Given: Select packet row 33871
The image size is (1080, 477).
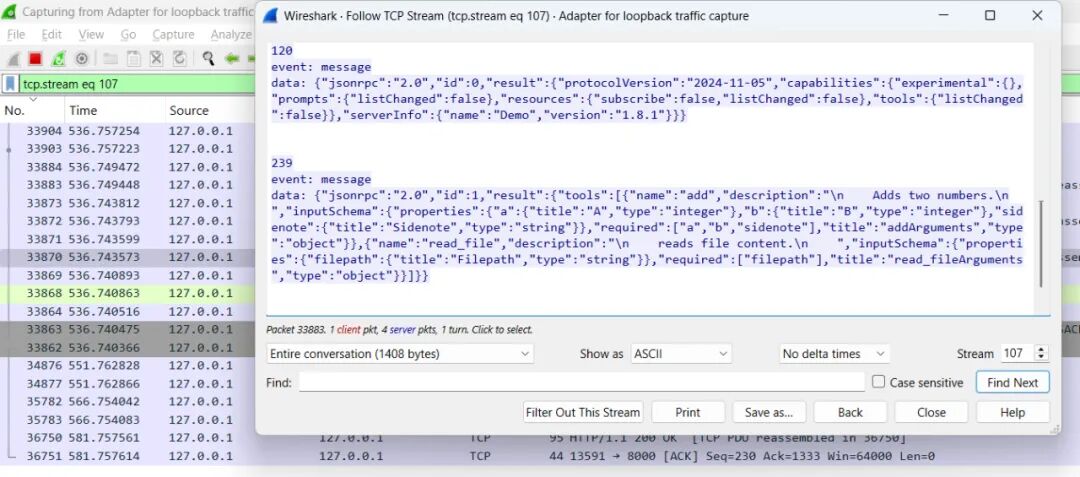Looking at the screenshot, I should [127, 239].
